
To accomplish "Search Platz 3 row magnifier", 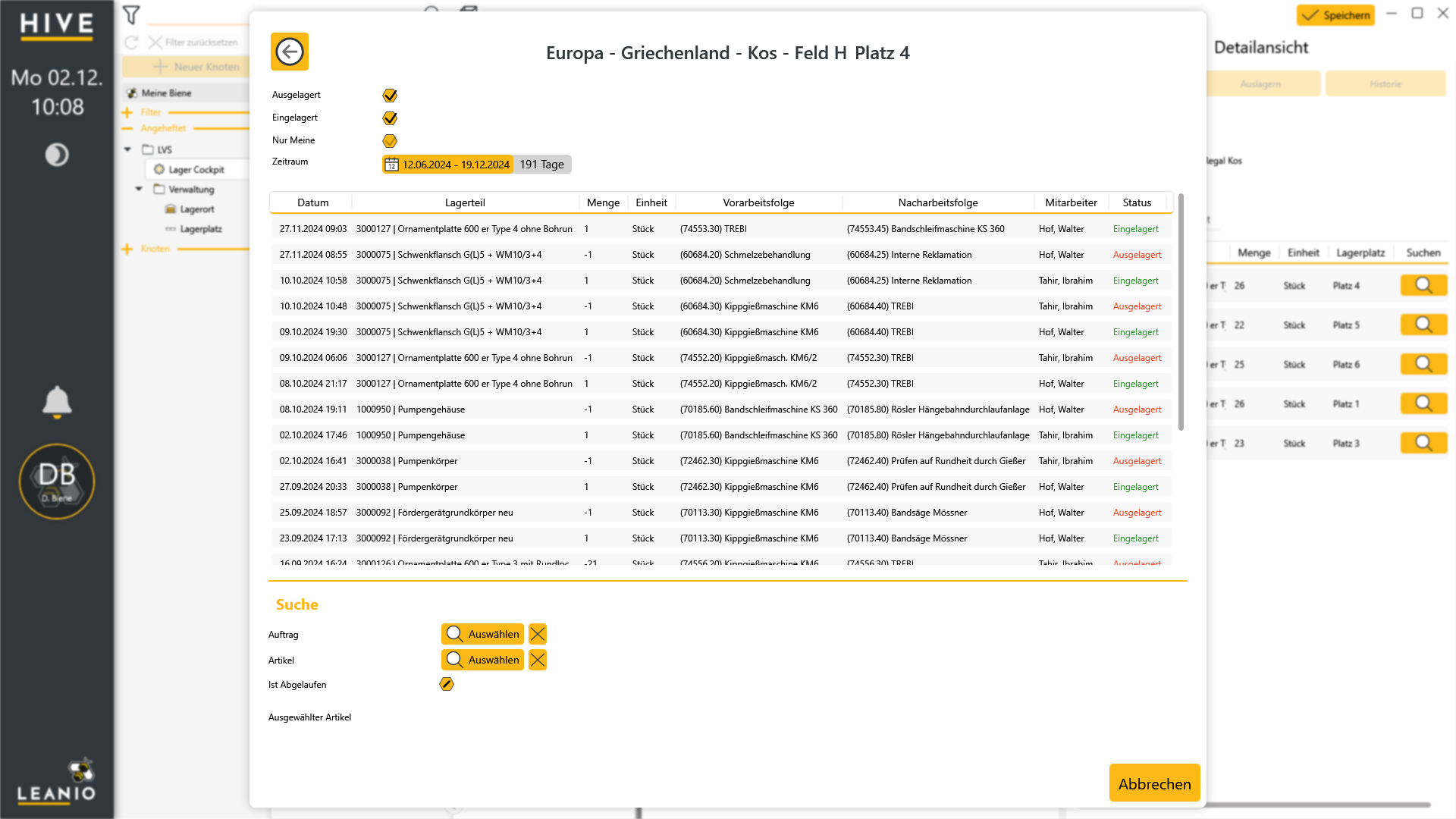I will (x=1423, y=443).
